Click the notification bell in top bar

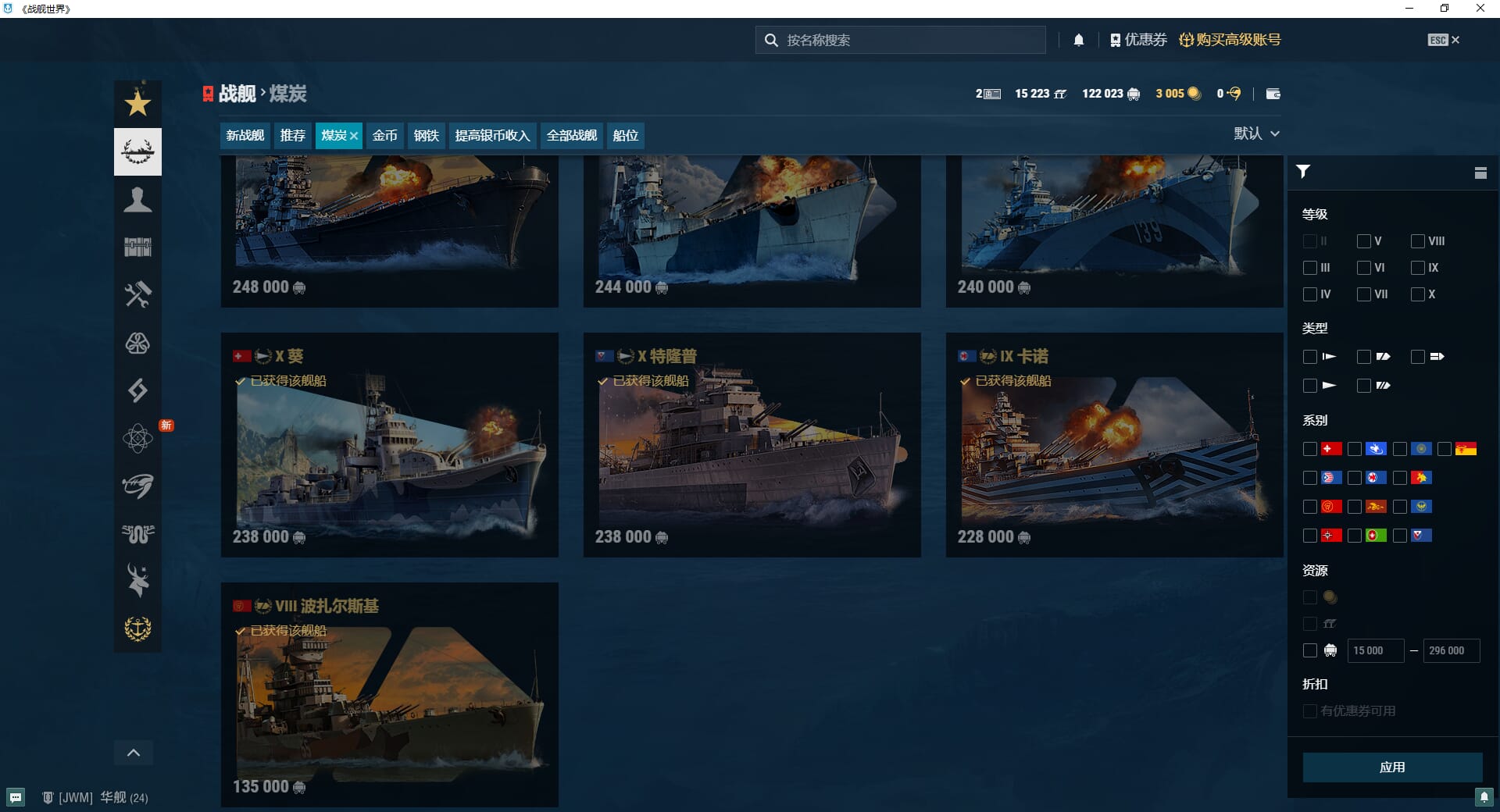(1079, 40)
